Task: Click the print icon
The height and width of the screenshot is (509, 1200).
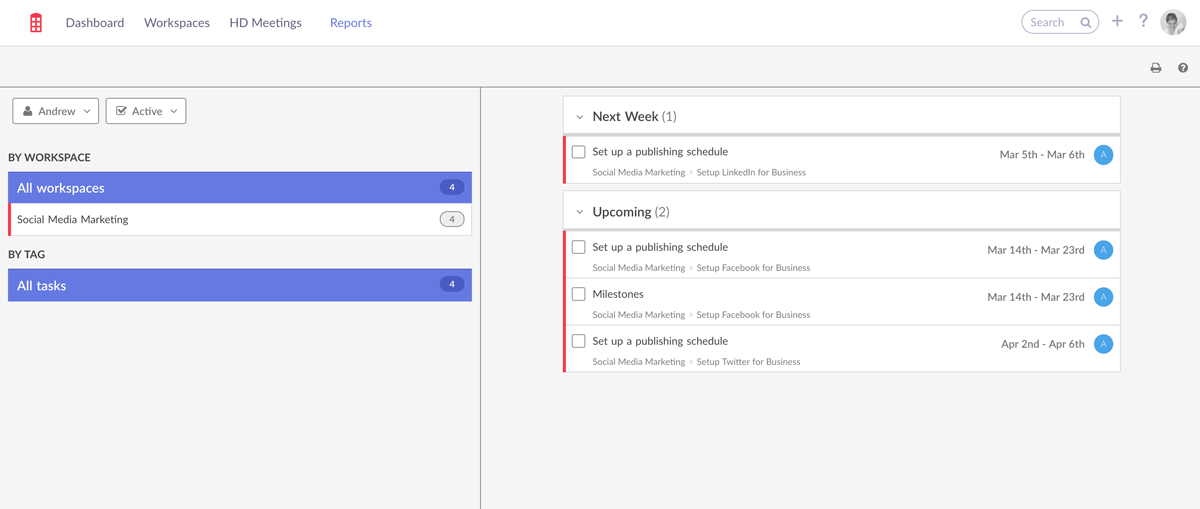Action: 1156,68
